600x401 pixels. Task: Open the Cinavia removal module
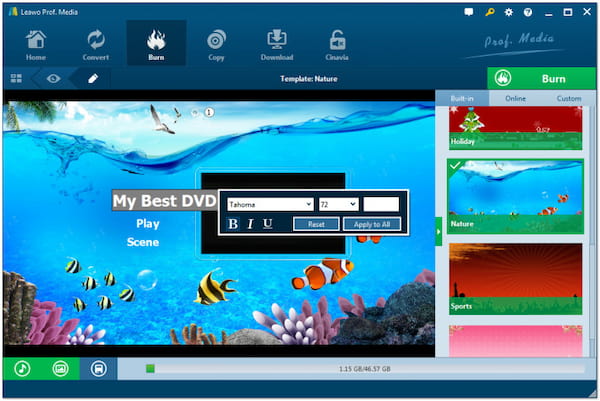click(x=337, y=44)
